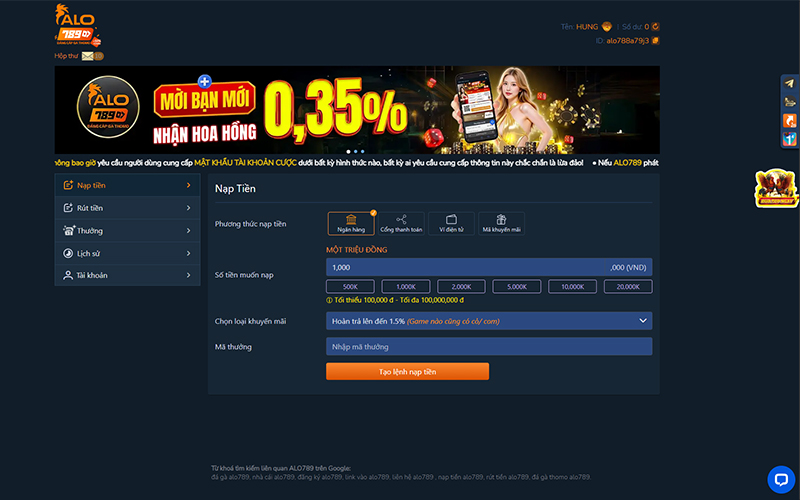
Task: Select Ví điện tử deposit method
Action: click(x=451, y=223)
